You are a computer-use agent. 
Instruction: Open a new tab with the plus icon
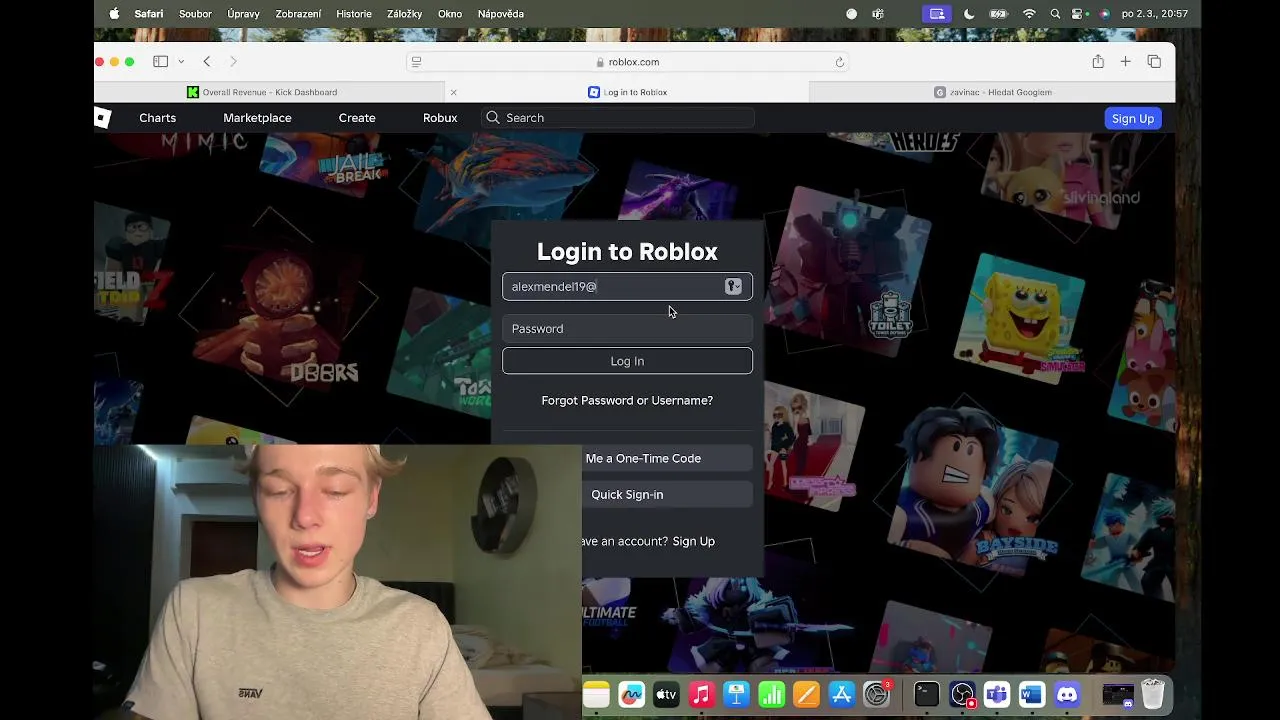coord(1125,62)
